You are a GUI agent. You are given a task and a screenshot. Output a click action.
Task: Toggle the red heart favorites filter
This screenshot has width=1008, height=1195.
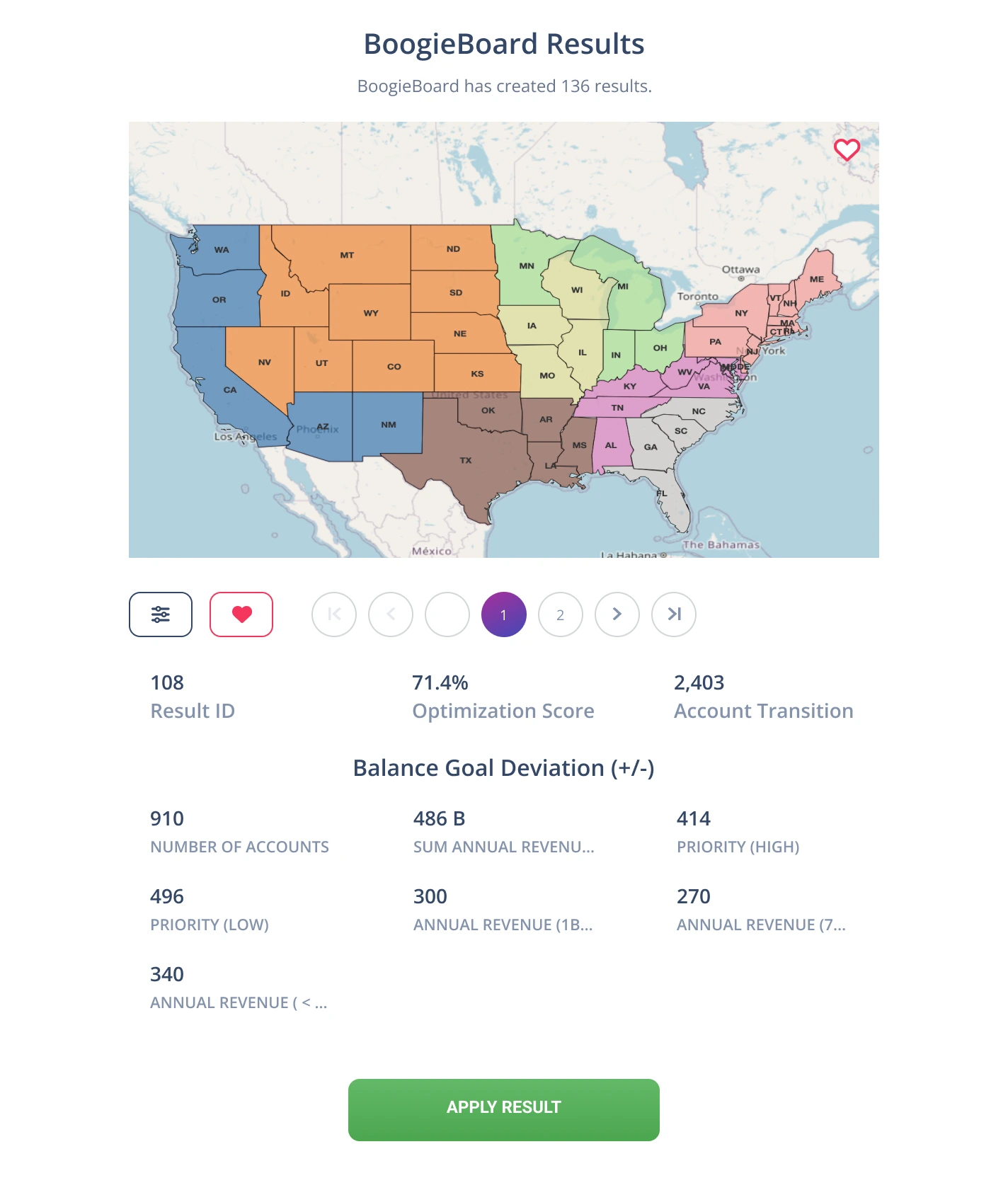click(x=241, y=614)
